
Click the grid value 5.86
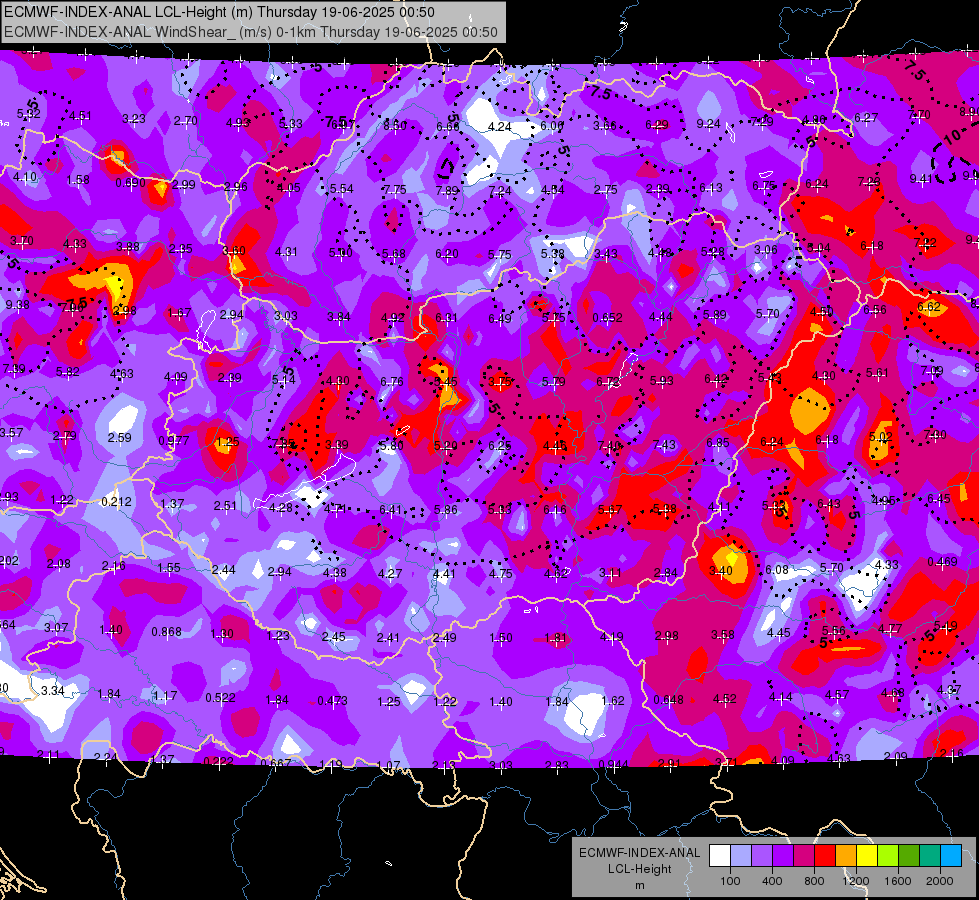[x=445, y=510]
